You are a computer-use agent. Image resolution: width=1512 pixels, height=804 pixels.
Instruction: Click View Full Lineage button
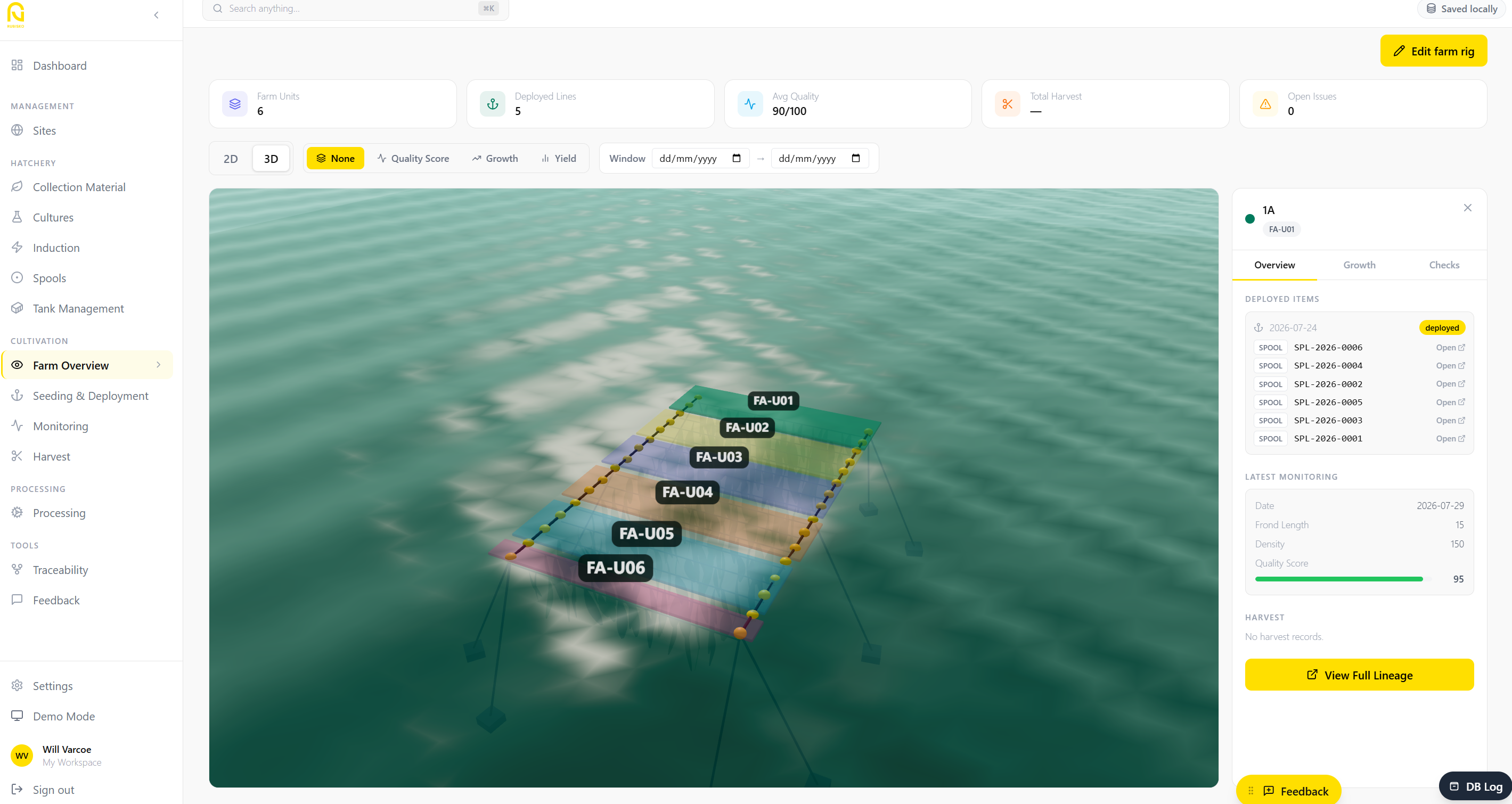point(1359,675)
